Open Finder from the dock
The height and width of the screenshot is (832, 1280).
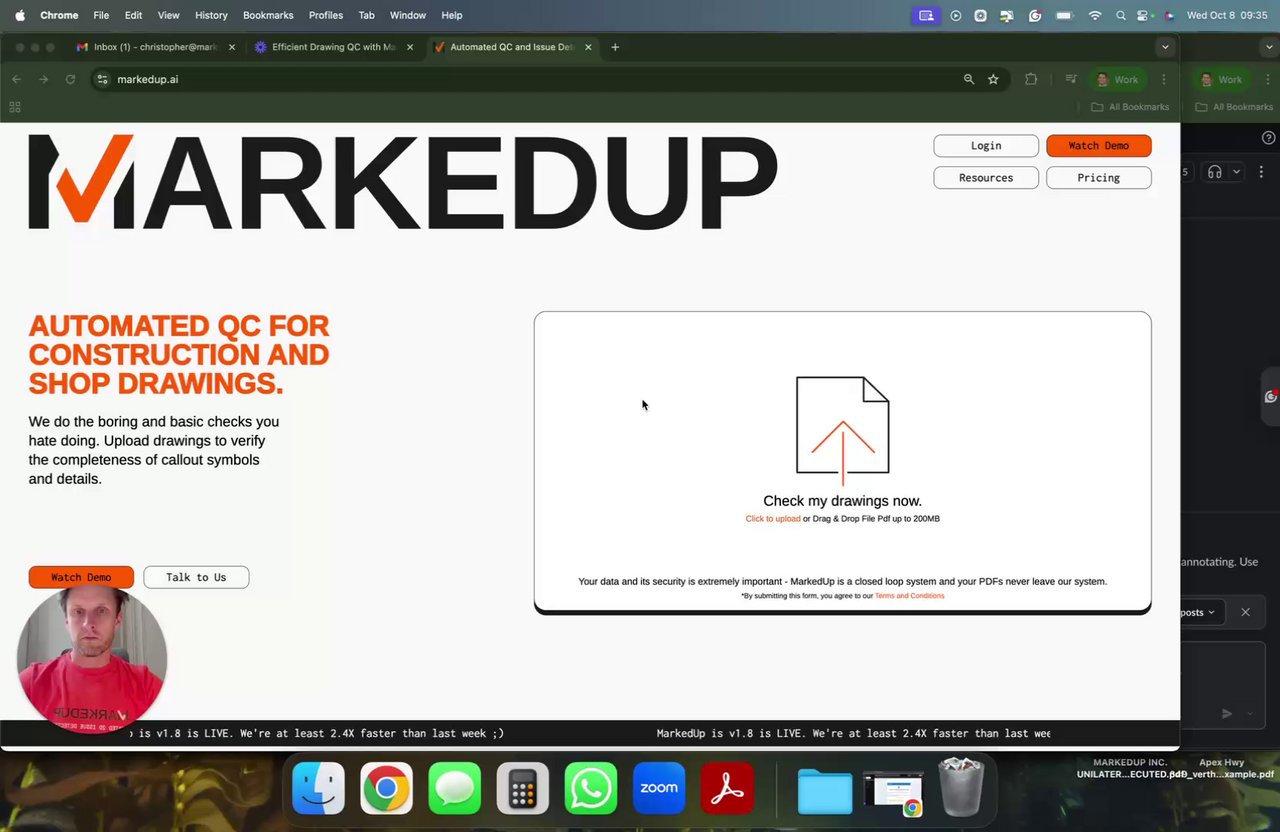(x=318, y=788)
